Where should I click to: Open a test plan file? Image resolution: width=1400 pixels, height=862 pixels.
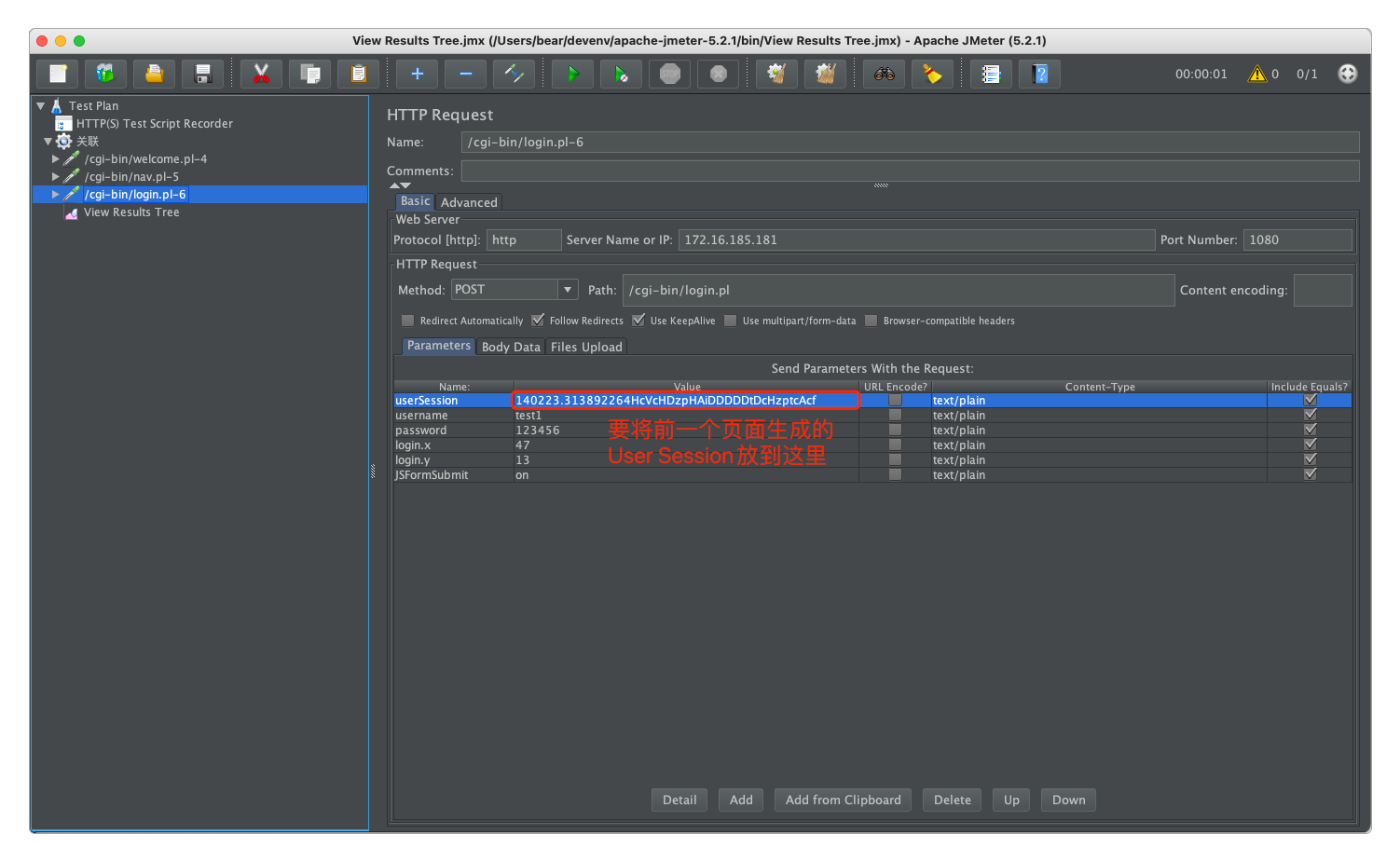pyautogui.click(x=155, y=74)
